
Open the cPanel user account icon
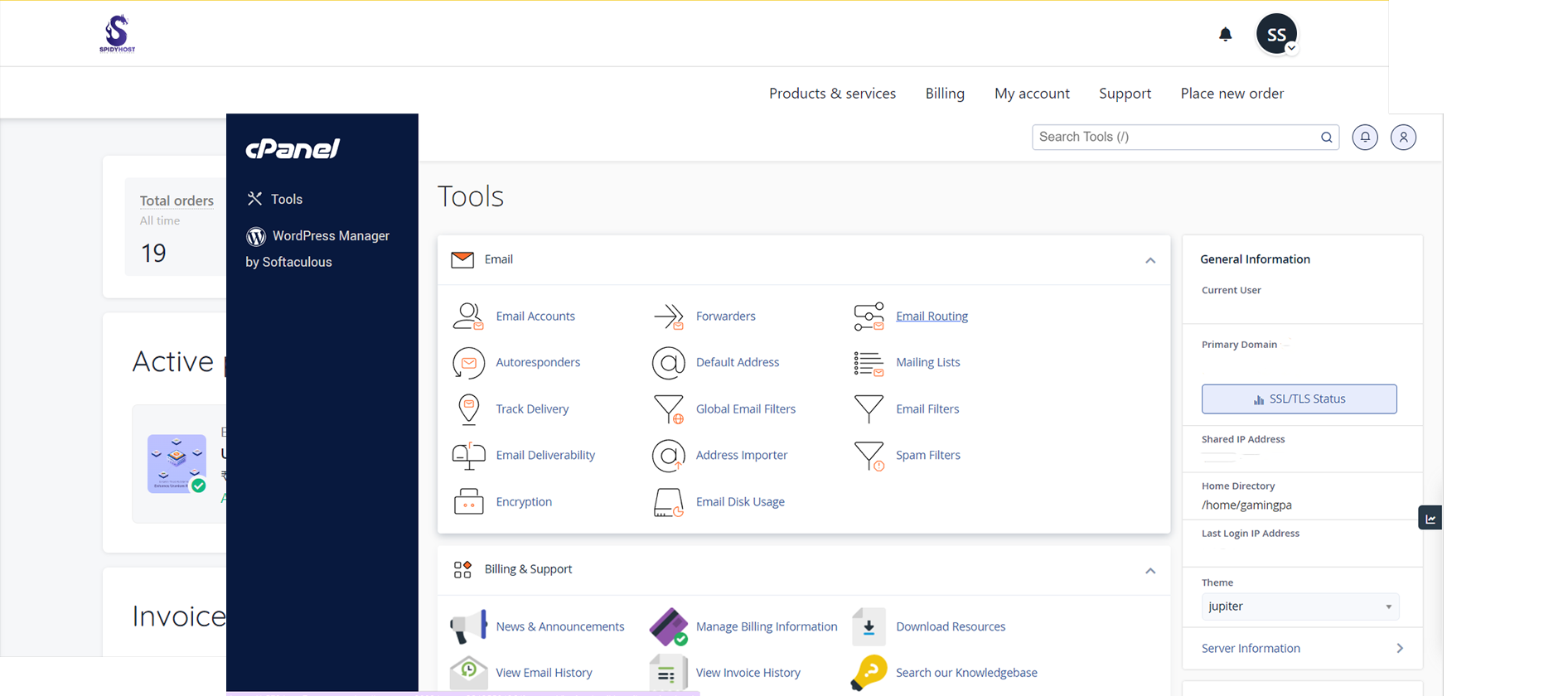[1403, 138]
